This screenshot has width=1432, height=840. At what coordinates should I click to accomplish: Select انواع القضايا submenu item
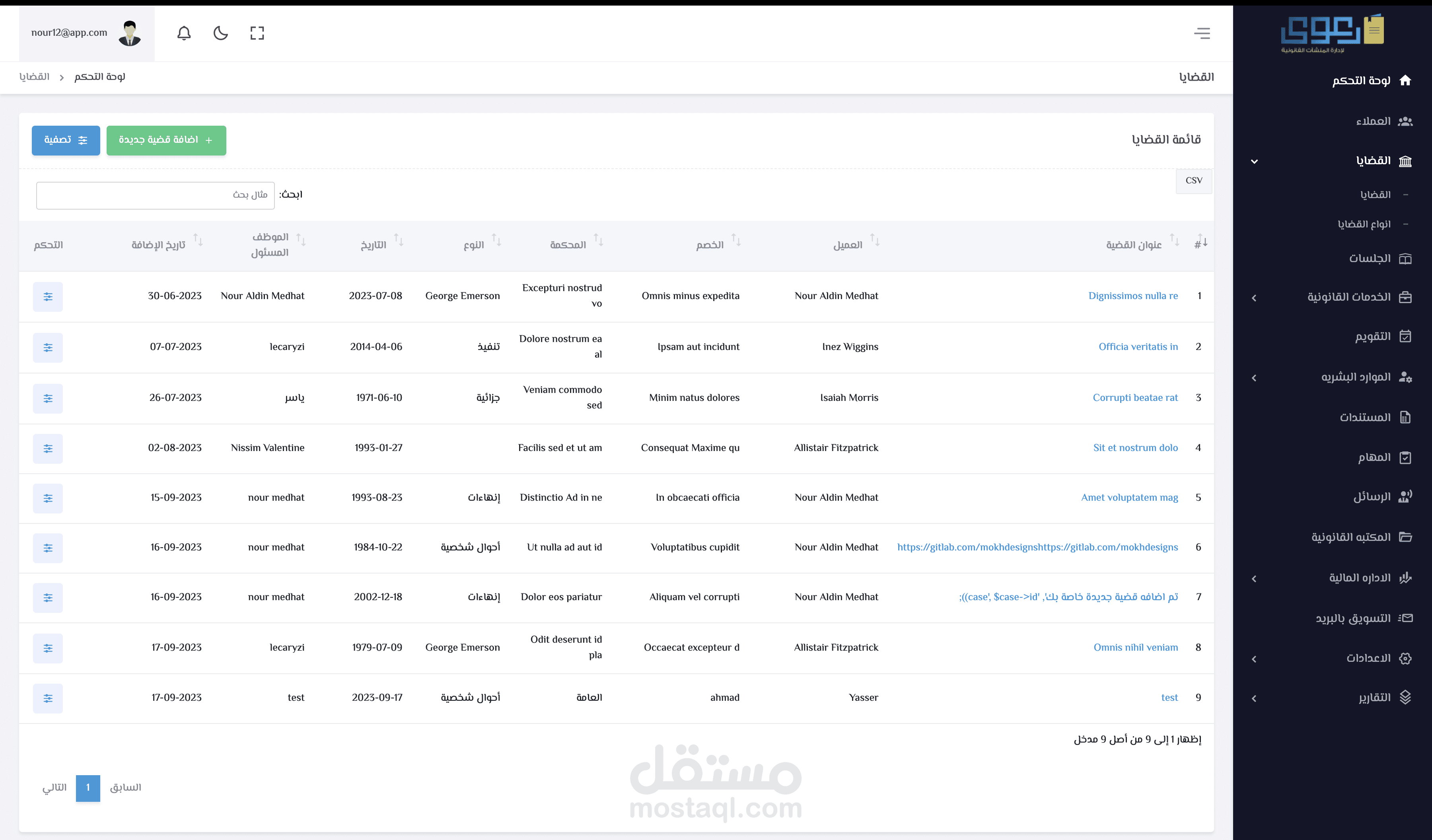pyautogui.click(x=1364, y=224)
